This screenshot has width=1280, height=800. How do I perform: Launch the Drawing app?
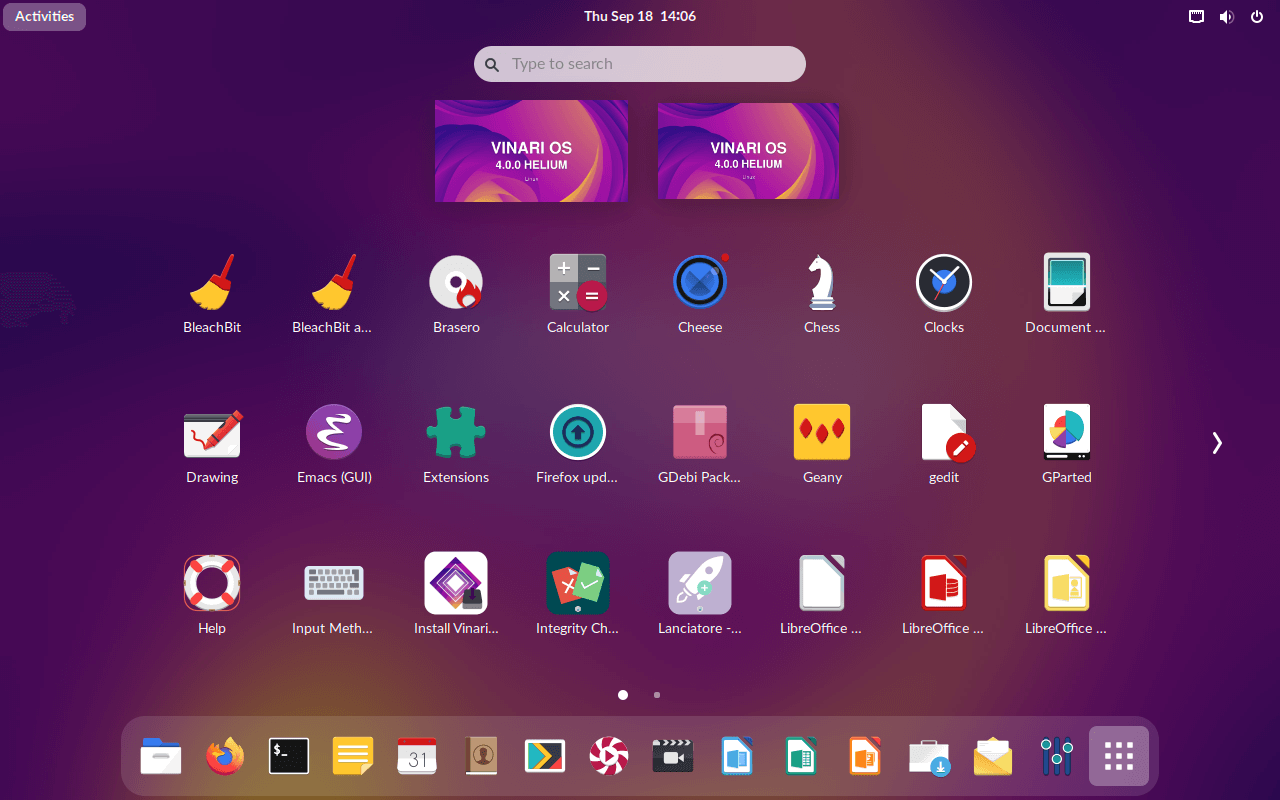(212, 433)
